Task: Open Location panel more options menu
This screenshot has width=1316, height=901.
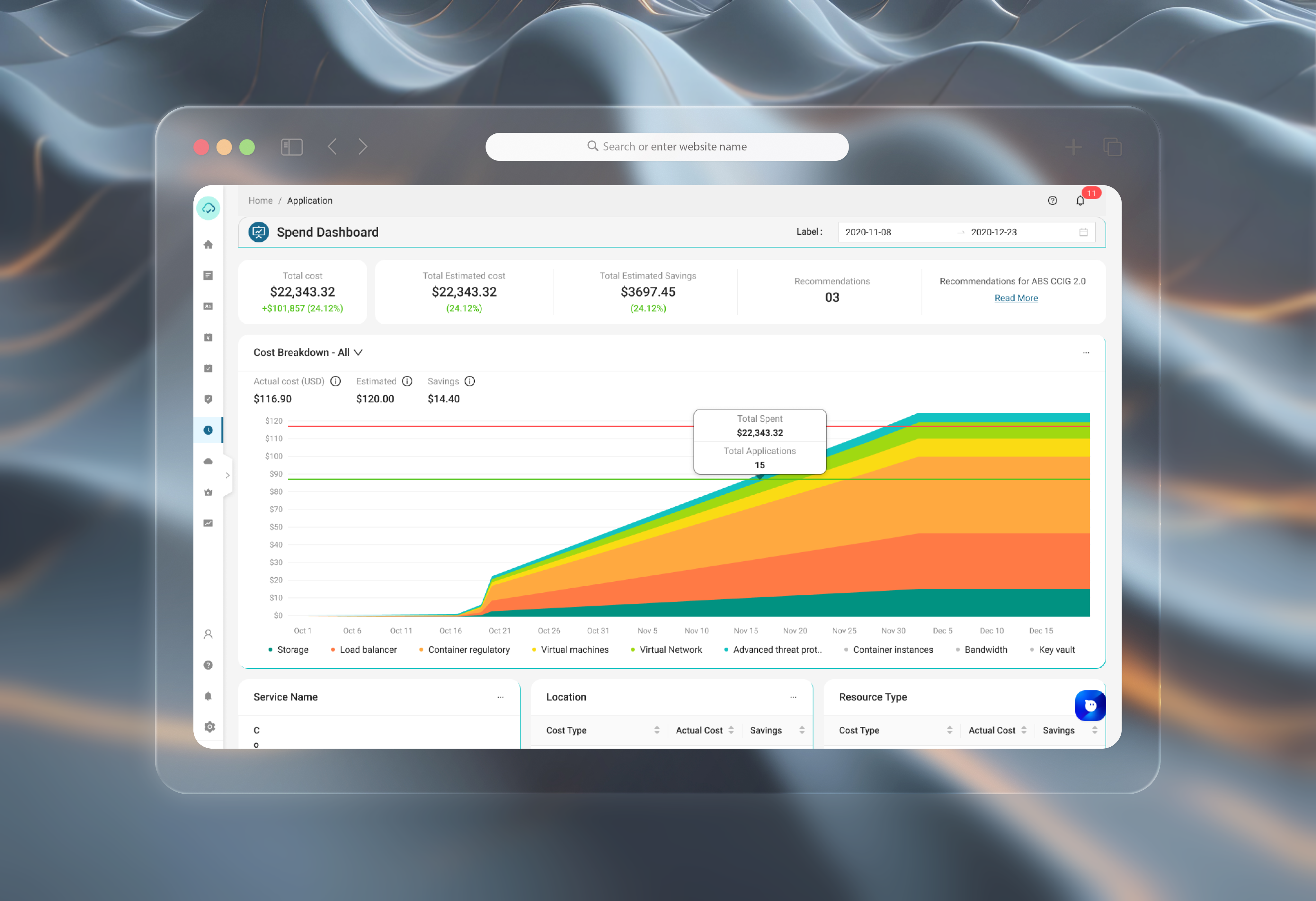Action: click(x=793, y=697)
